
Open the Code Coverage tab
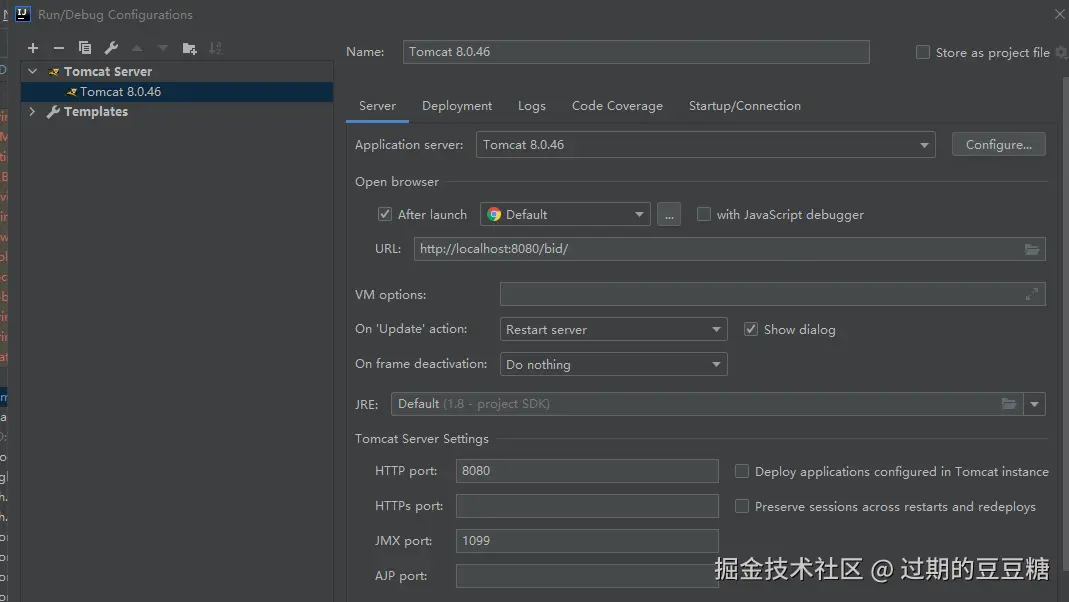pos(617,106)
